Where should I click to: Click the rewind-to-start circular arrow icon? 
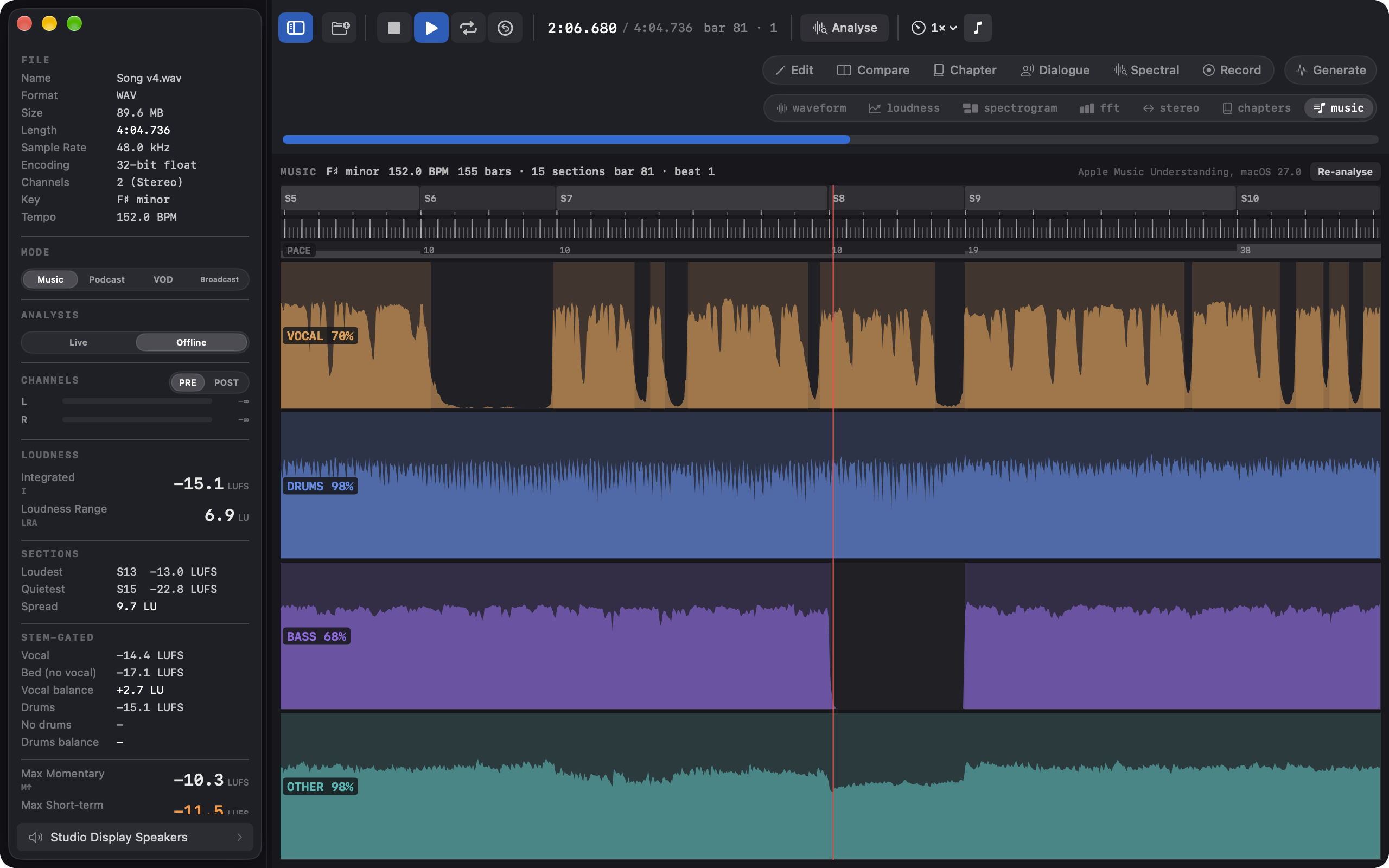[505, 28]
